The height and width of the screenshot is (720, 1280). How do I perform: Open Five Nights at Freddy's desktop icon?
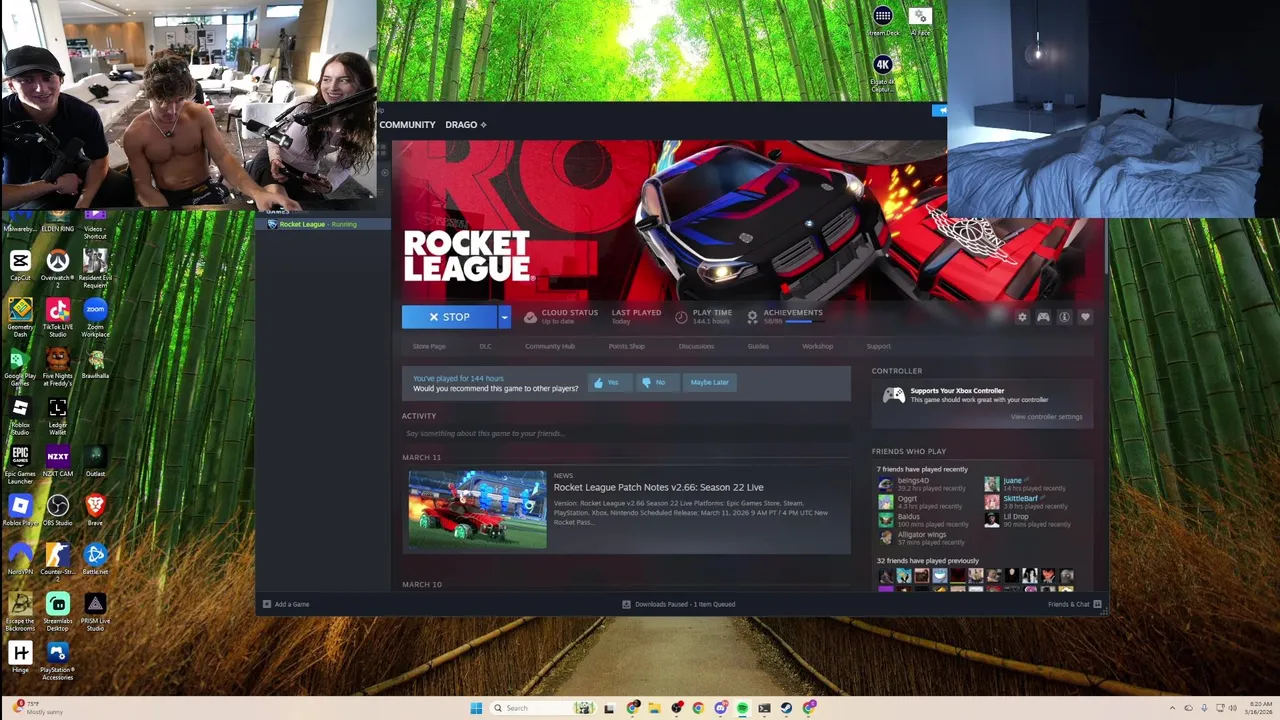pos(58,366)
